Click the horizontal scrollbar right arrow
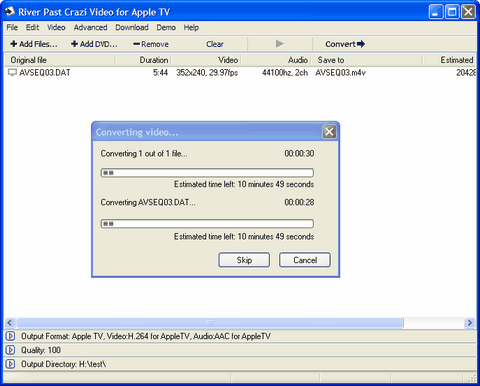 tap(470, 323)
